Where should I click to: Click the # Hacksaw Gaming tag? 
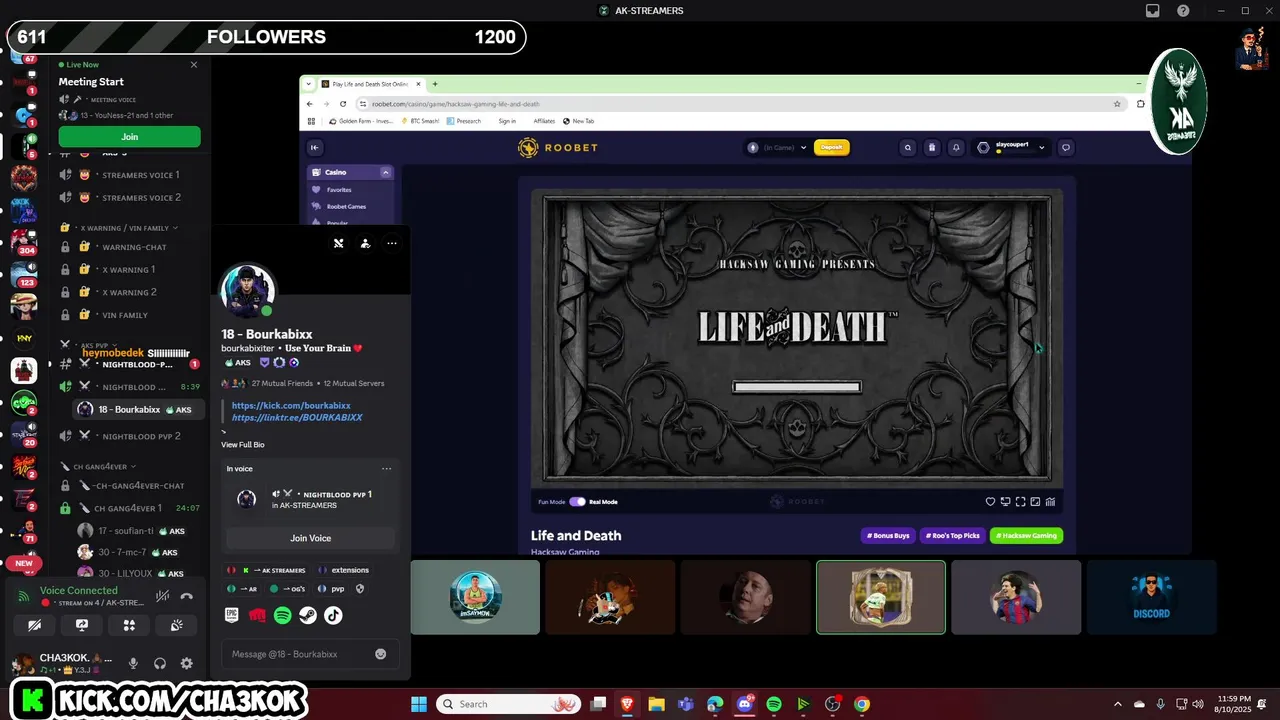pos(1027,536)
